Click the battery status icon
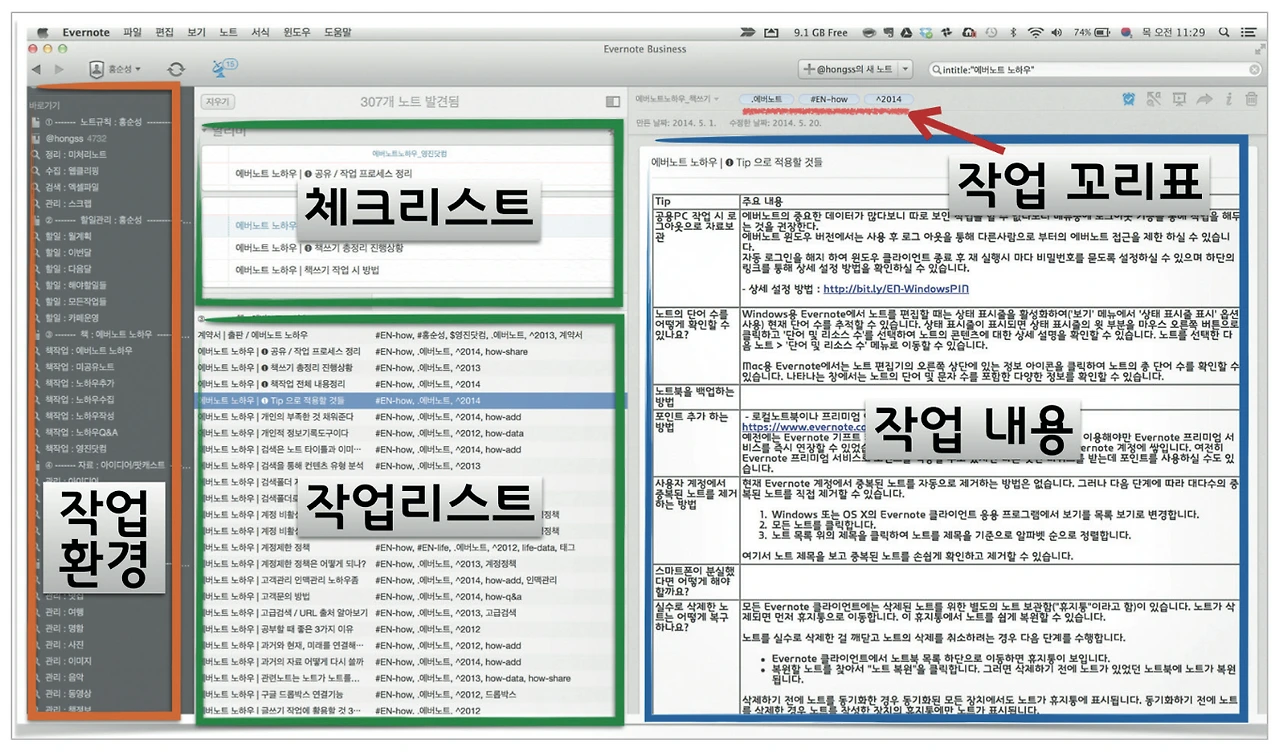The image size is (1280, 753). 1102,32
